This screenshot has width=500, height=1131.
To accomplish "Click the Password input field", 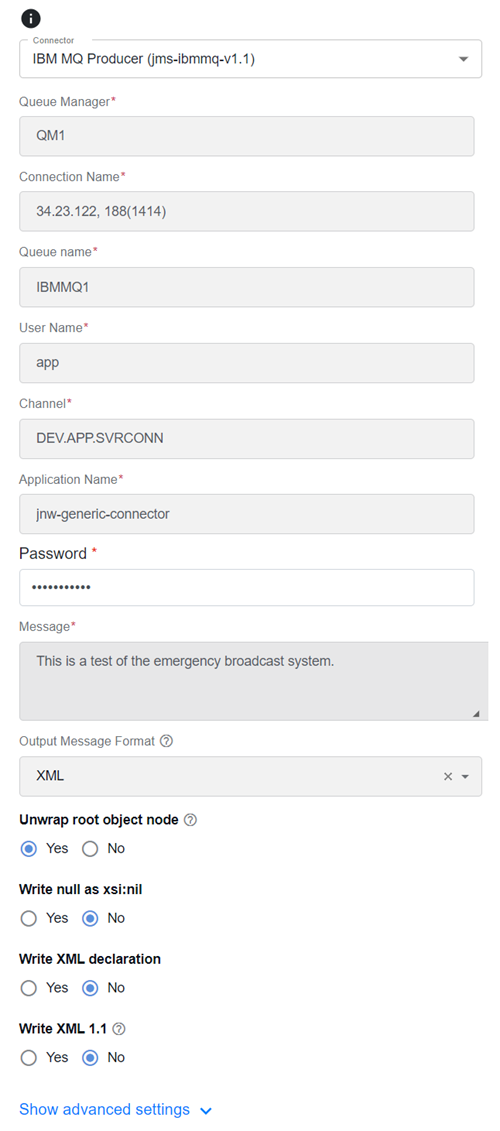I will pos(247,588).
